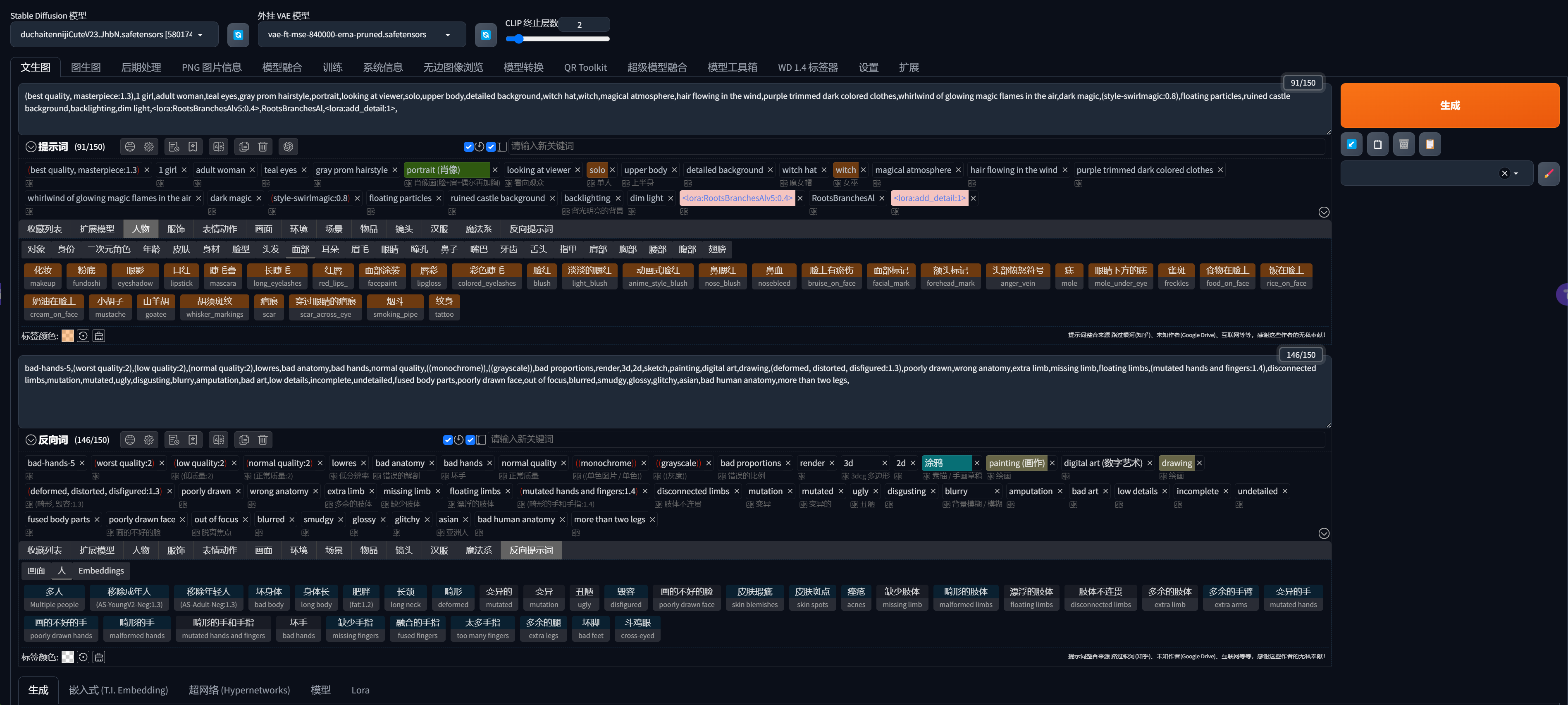Translate all keywords in 反向词 toolbar
Image resolution: width=1568 pixels, height=705 pixels.
[x=219, y=440]
